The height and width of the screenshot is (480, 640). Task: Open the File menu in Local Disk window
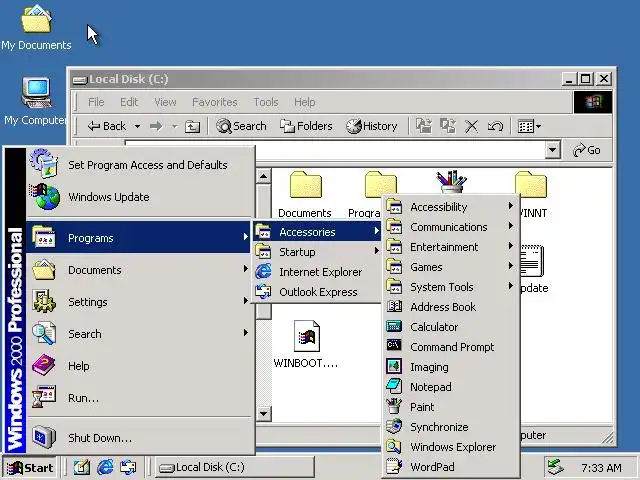(96, 102)
